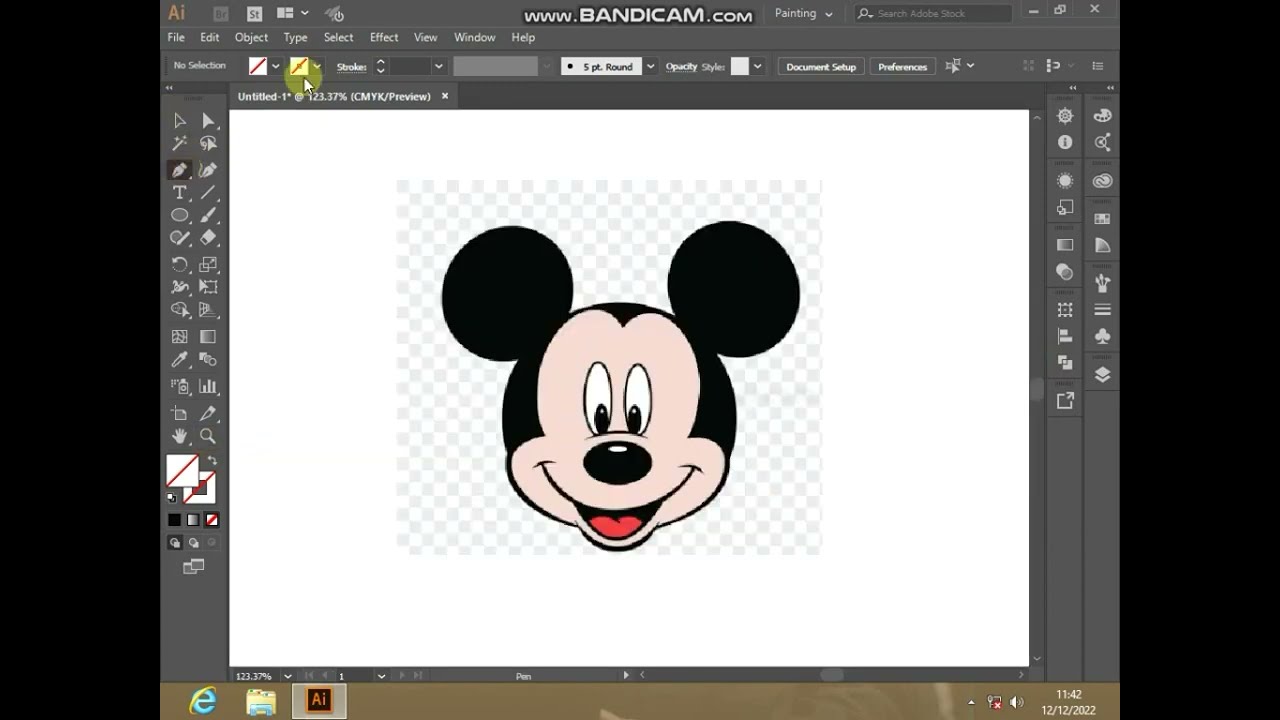Select the Ellipse tool

pos(179,216)
